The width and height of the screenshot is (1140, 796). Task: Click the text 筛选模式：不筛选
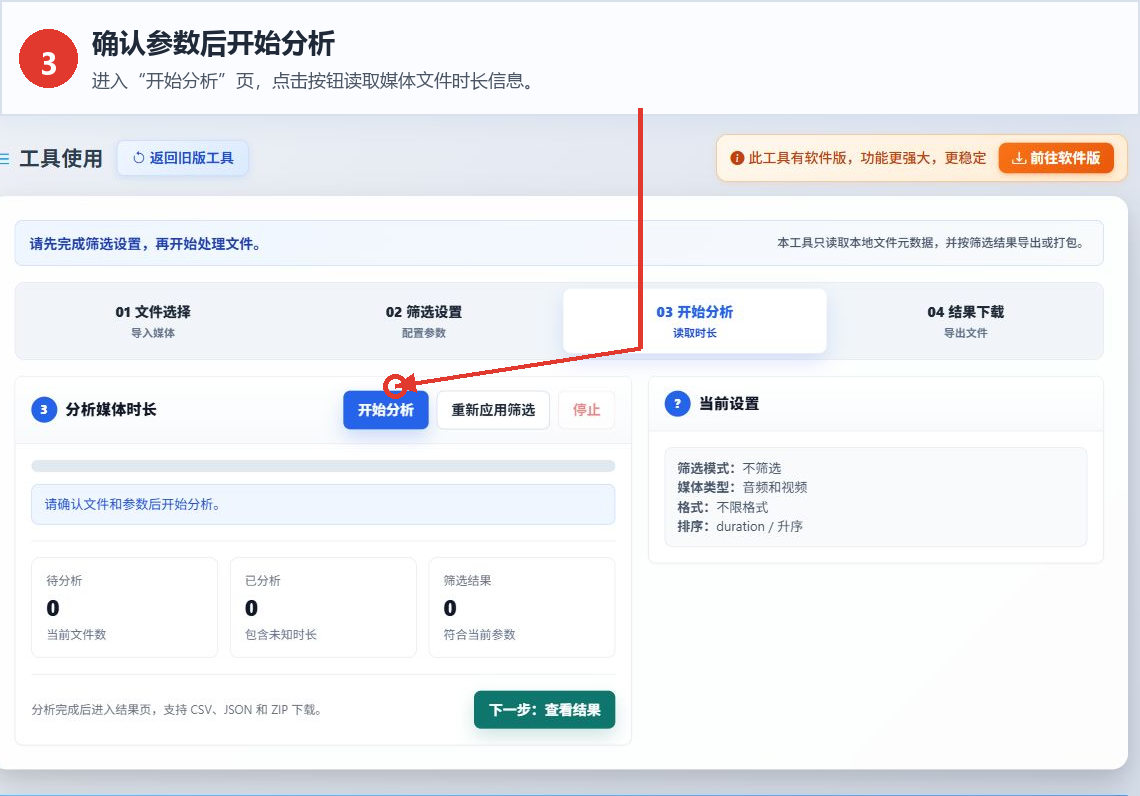click(x=729, y=468)
